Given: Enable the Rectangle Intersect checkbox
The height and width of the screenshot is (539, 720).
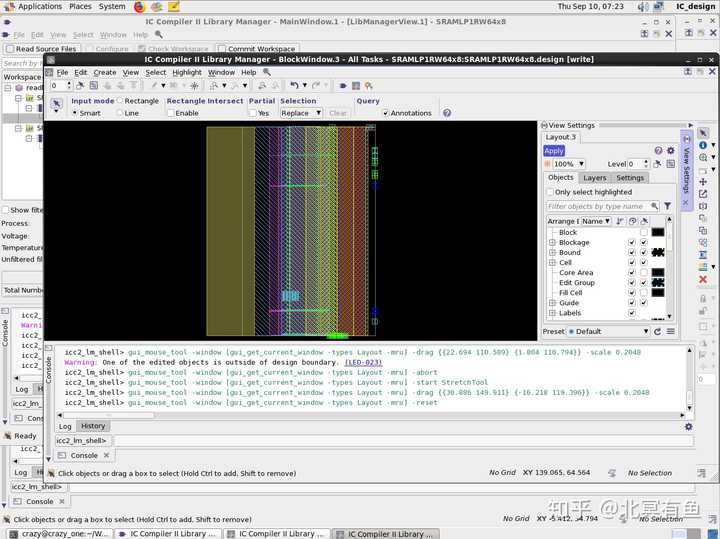Looking at the screenshot, I should 171,113.
